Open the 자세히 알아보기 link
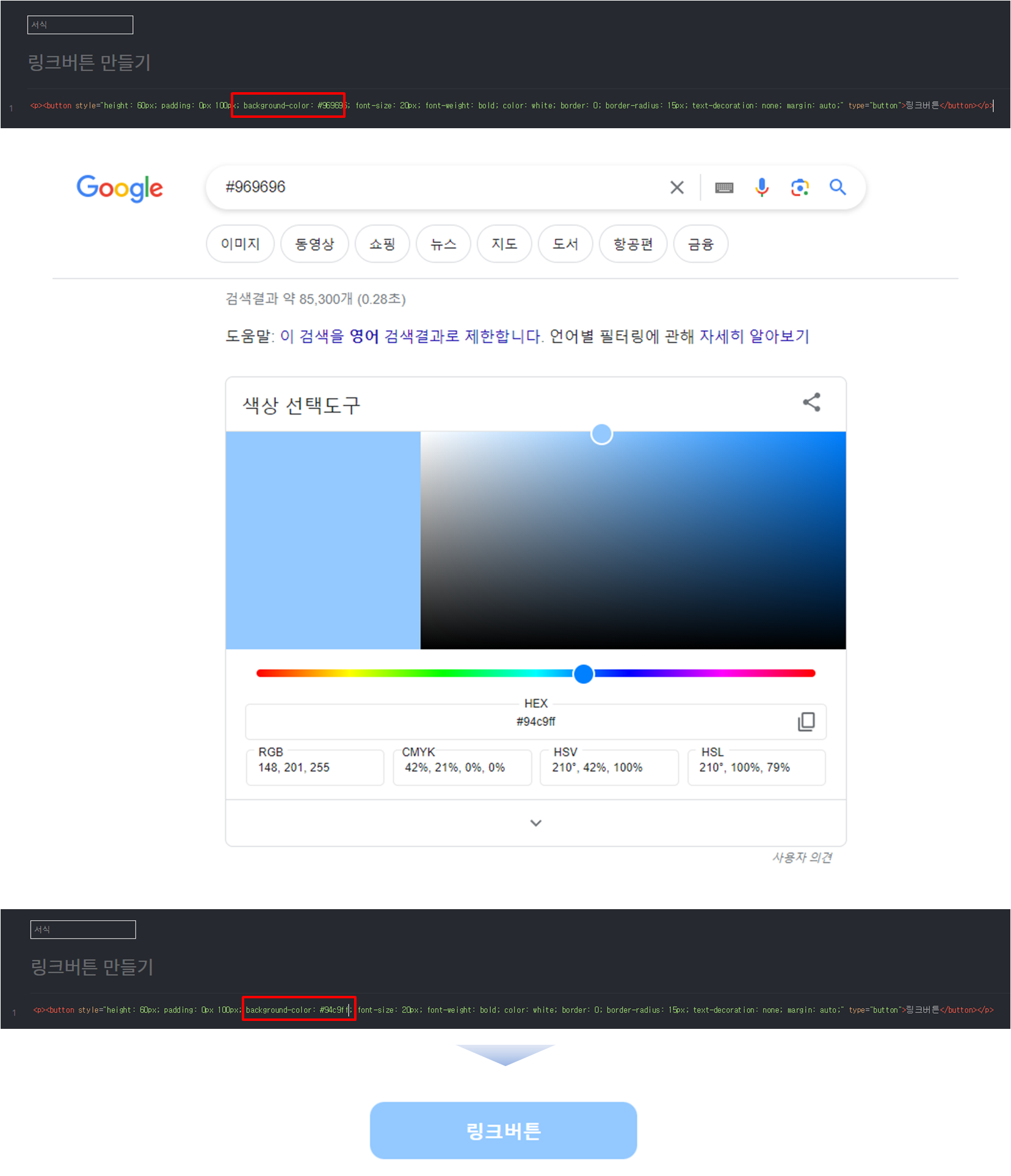The height and width of the screenshot is (1176, 1011). (755, 336)
